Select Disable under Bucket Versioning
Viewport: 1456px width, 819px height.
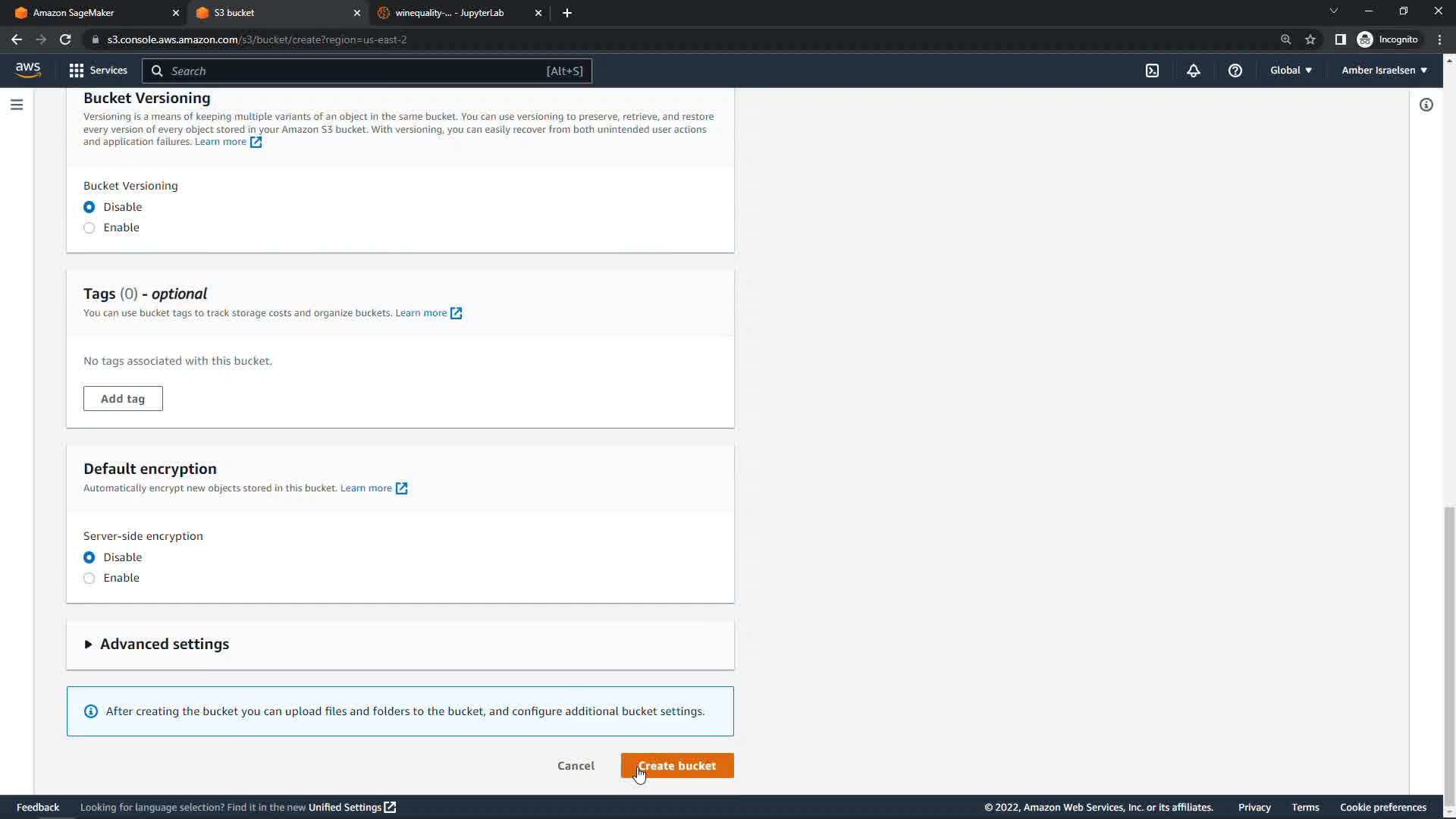(x=89, y=207)
